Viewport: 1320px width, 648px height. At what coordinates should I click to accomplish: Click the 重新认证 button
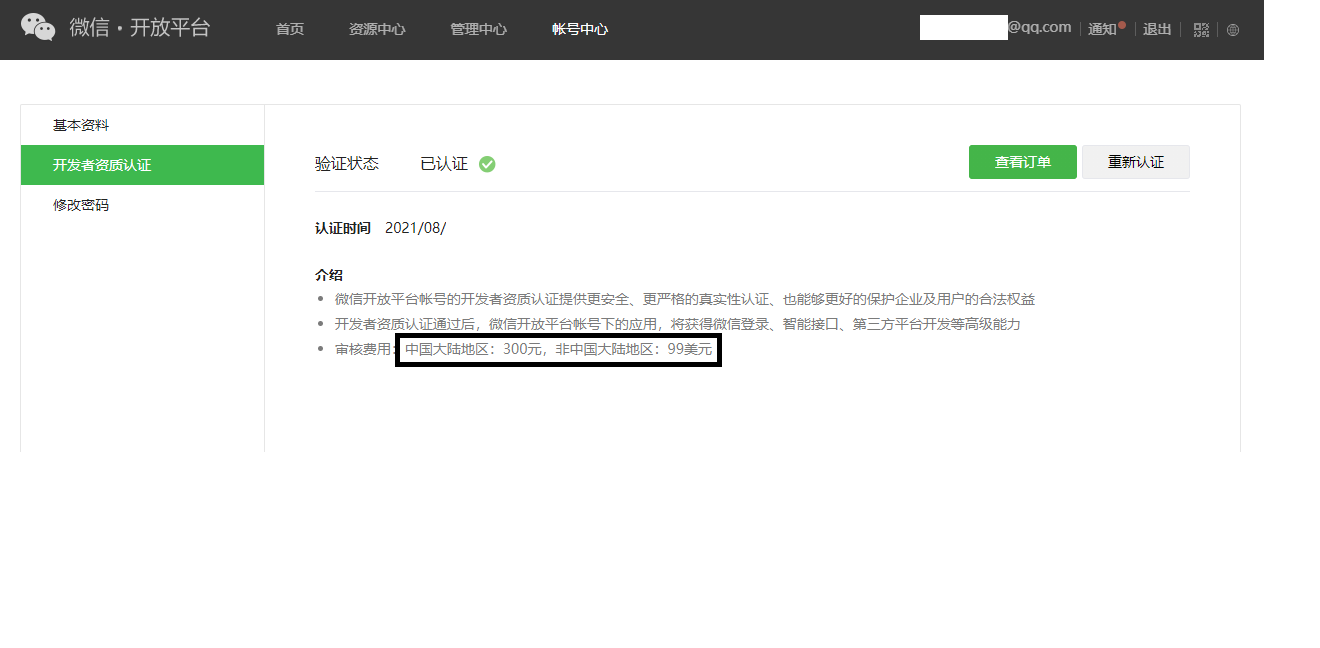[x=1135, y=162]
